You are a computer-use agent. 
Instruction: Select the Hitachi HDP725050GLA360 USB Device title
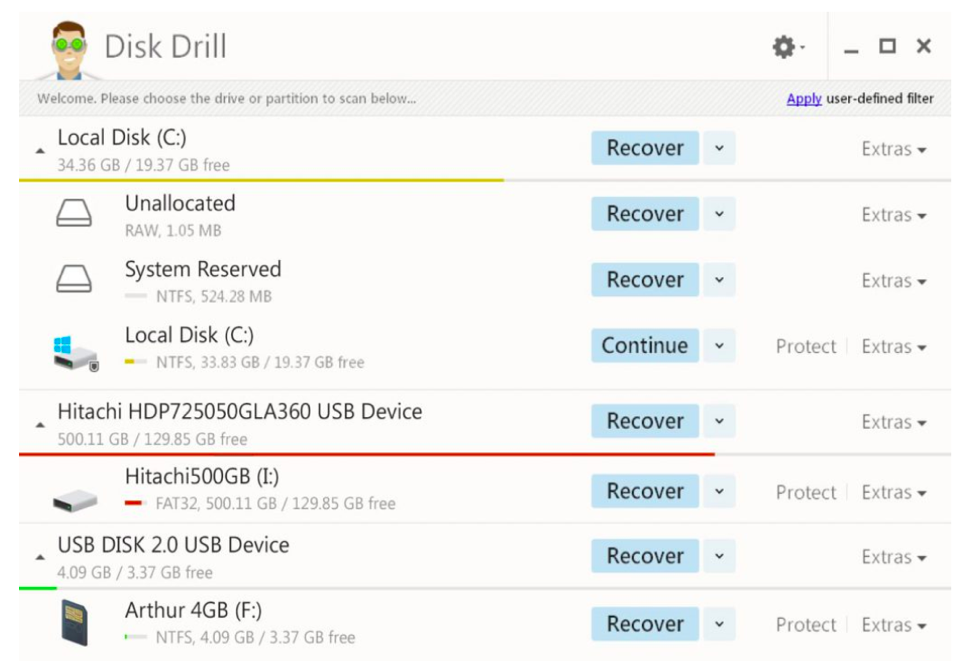coord(240,411)
